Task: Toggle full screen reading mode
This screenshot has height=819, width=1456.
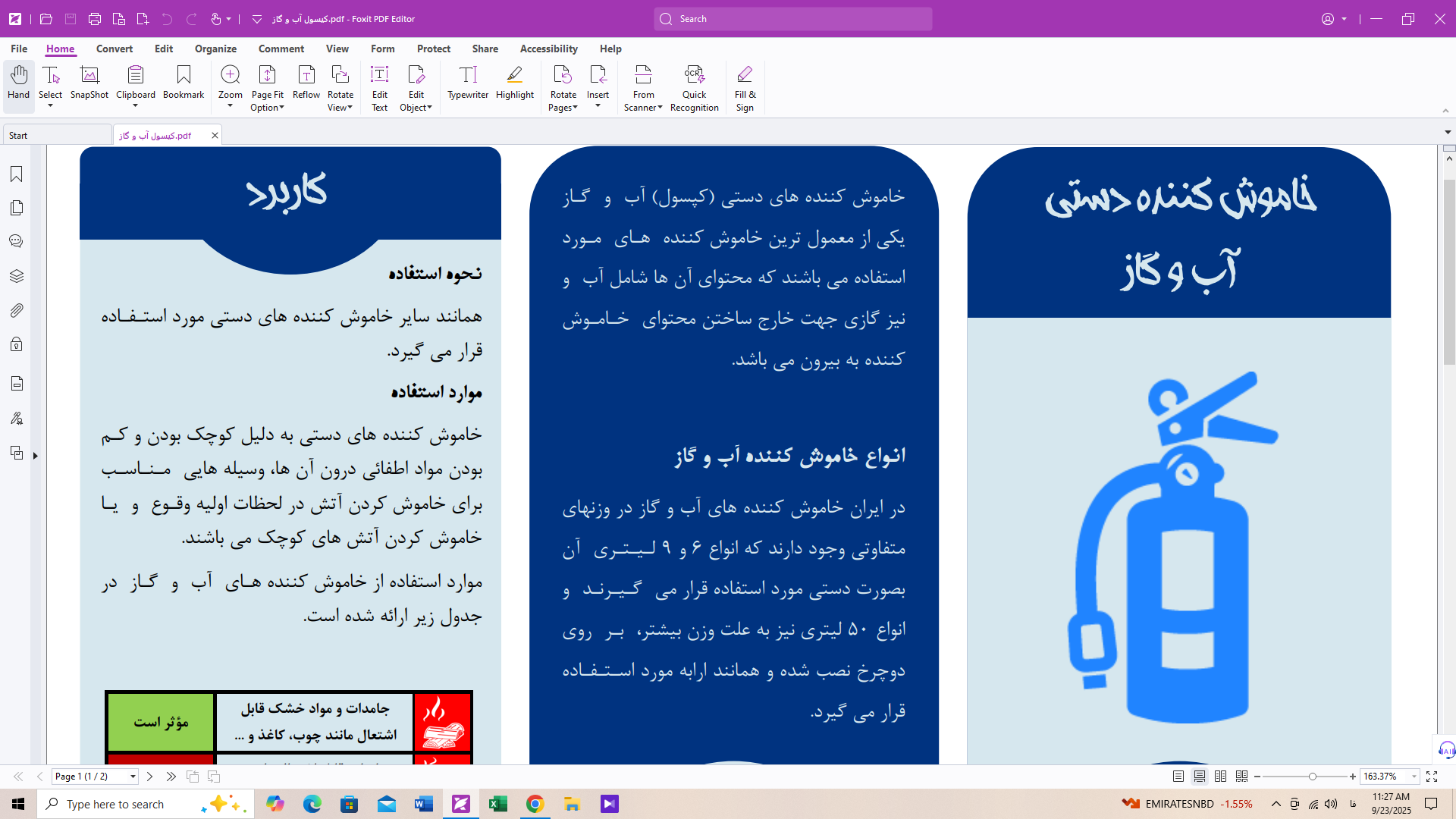Action: pos(1432,777)
